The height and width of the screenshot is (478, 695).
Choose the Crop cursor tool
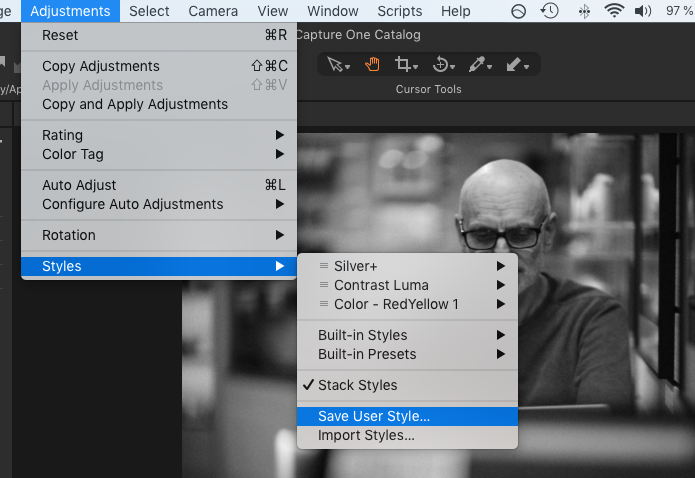tap(404, 64)
